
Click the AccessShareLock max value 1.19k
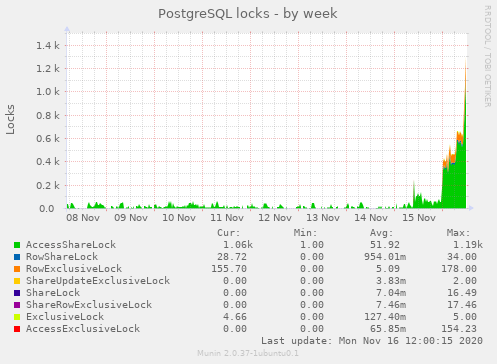(468, 245)
